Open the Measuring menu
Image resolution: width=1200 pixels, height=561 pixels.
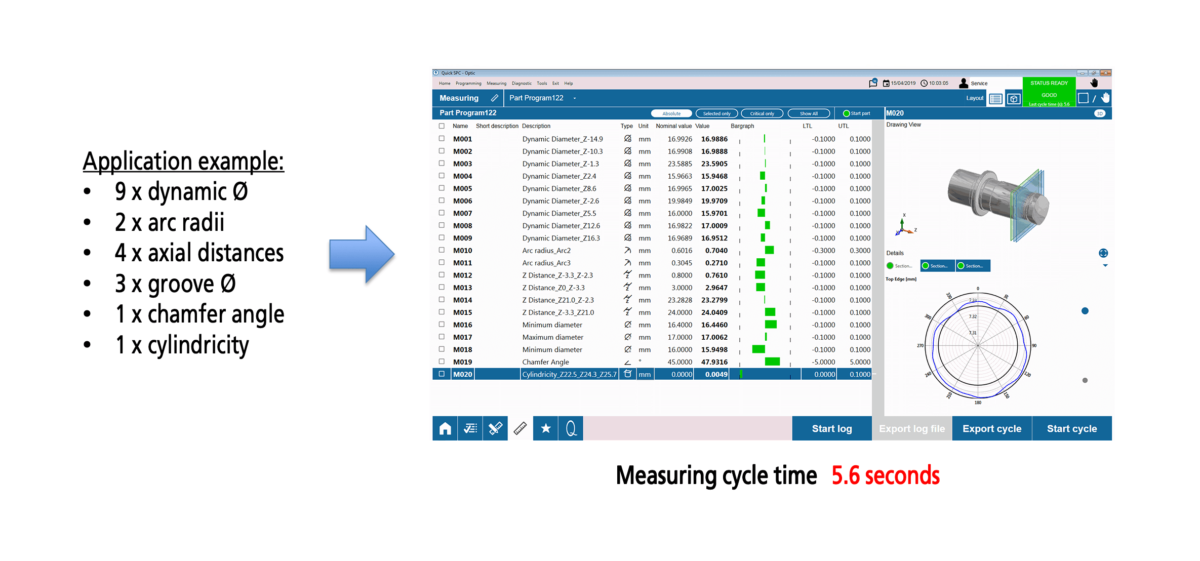[497, 83]
